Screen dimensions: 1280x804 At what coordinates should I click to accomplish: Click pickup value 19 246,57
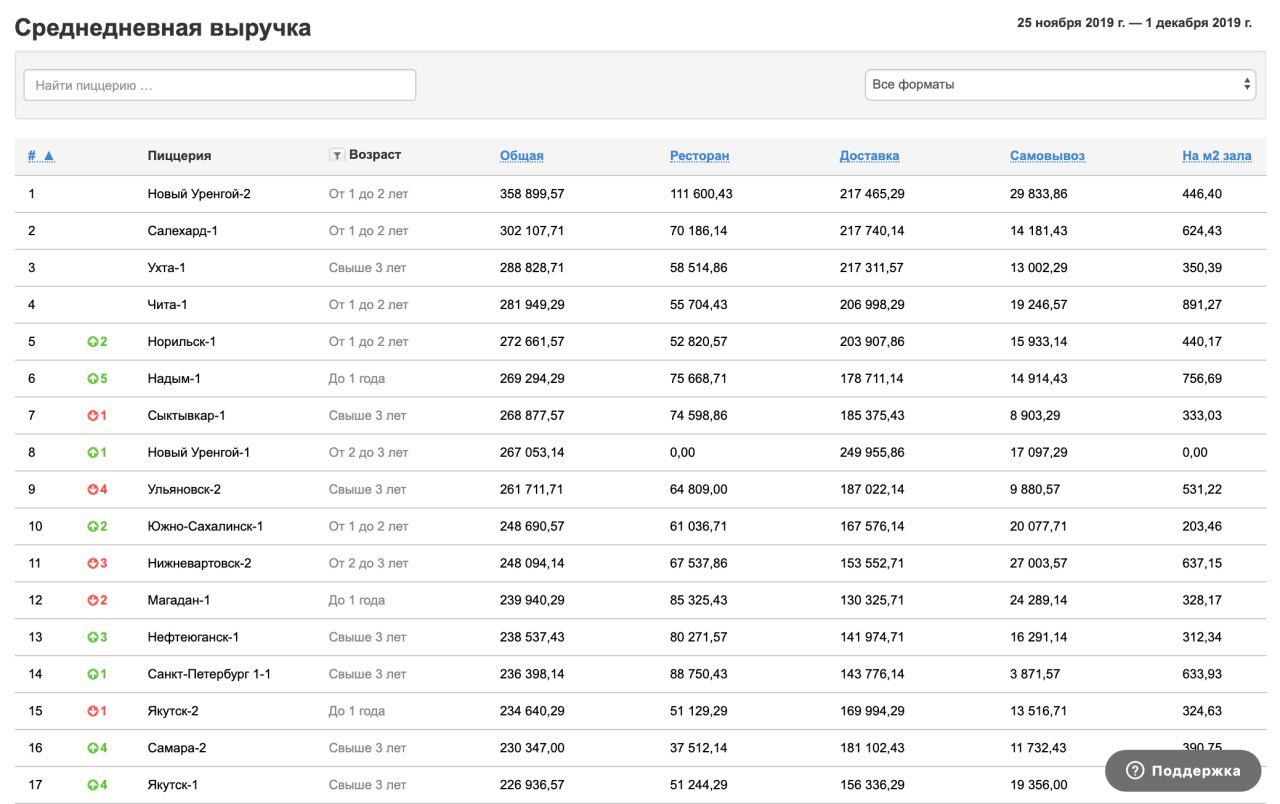1039,305
